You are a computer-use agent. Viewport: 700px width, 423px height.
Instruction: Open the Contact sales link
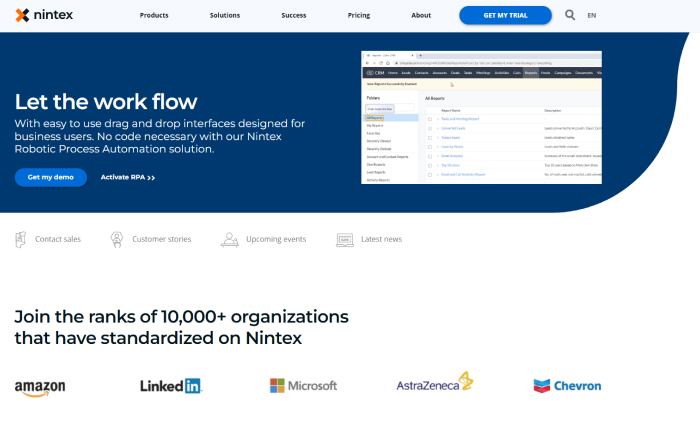tap(58, 239)
